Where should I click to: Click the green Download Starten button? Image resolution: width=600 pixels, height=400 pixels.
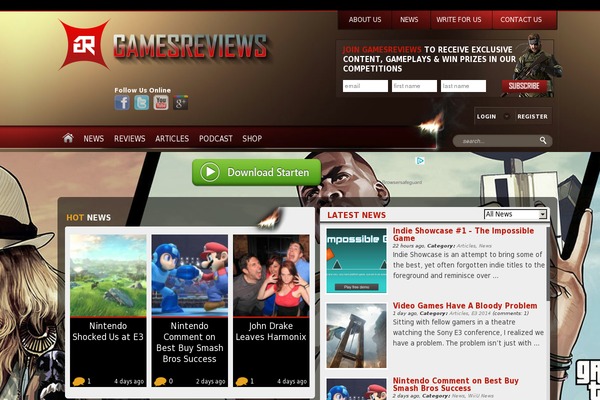tap(256, 172)
